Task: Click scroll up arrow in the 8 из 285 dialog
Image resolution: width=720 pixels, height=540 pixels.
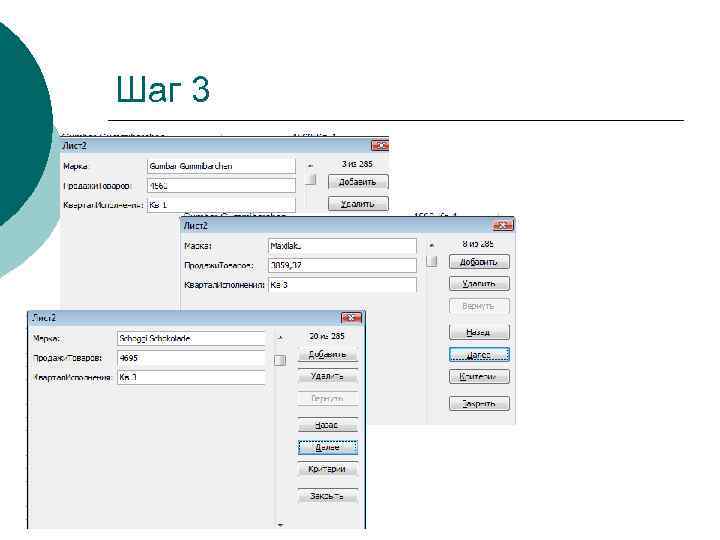Action: (x=432, y=246)
